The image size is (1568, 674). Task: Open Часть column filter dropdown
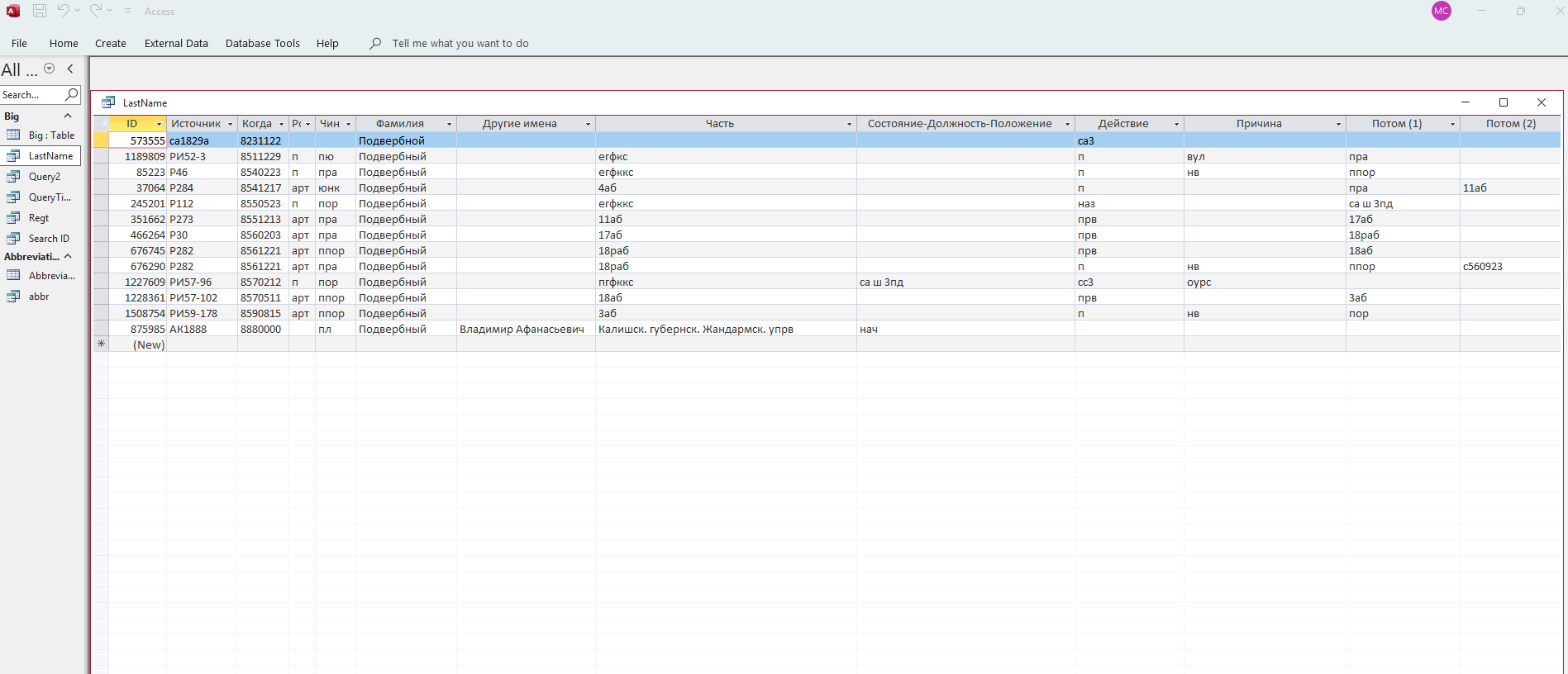[x=849, y=124]
